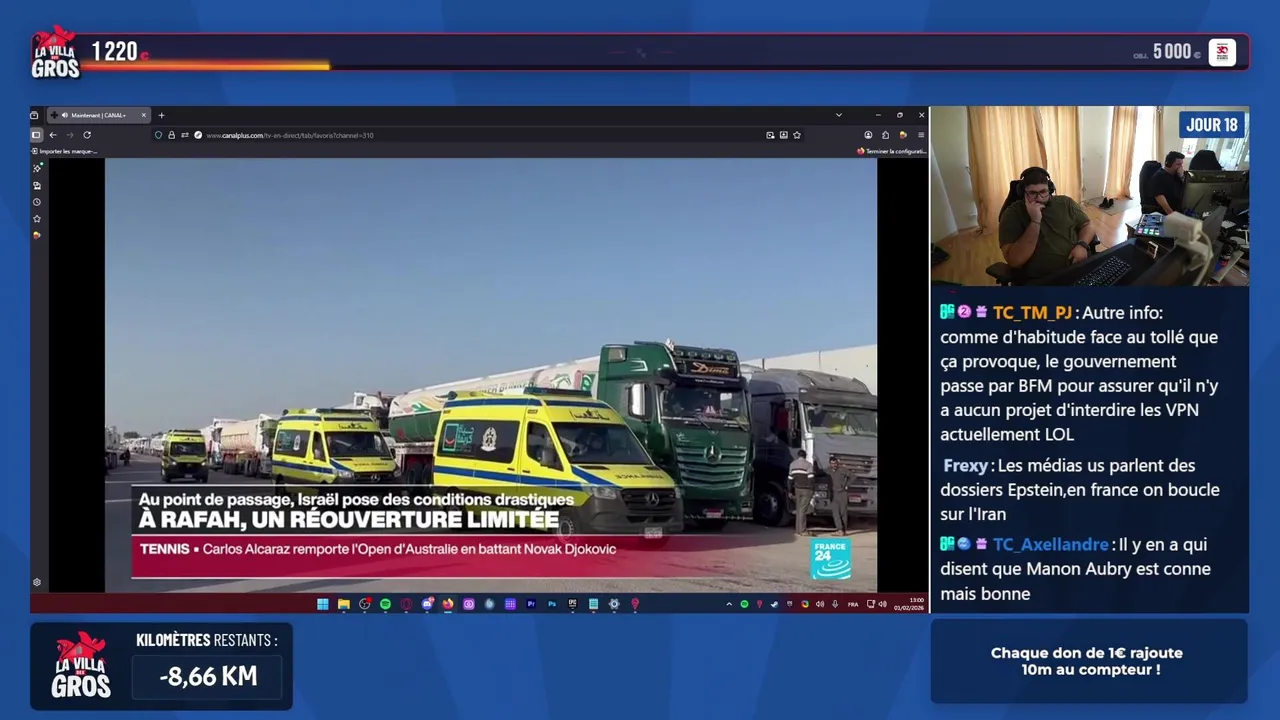Select the Maintenant | CANAL+ tab

pyautogui.click(x=97, y=115)
